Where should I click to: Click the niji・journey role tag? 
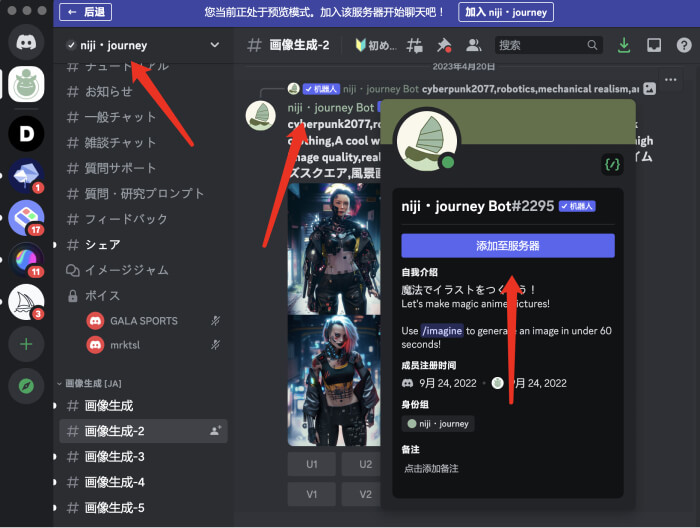point(438,424)
